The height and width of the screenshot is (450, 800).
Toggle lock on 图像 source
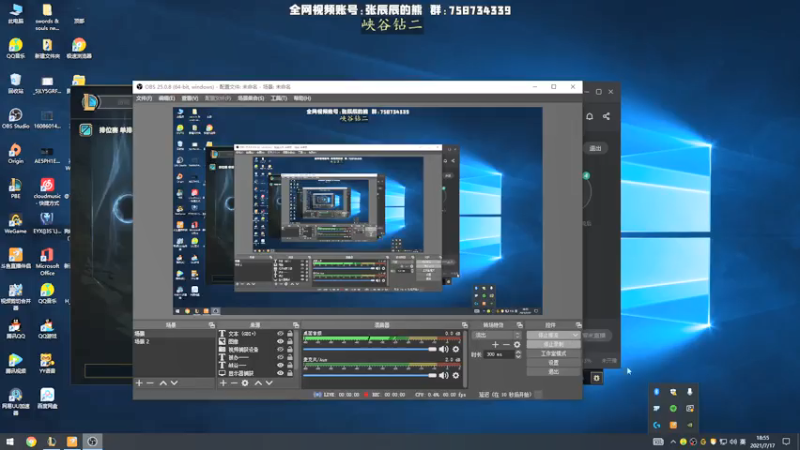pos(290,341)
